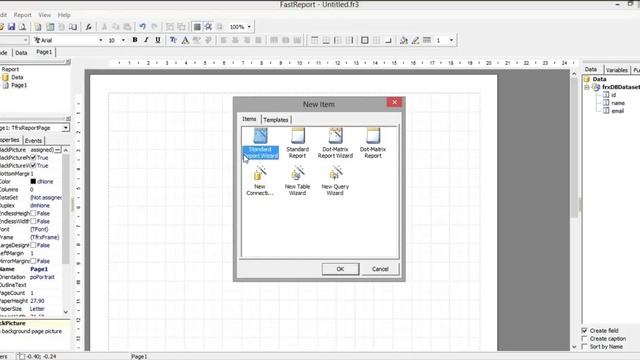Open the frame width 1 dropdown

click(451, 40)
